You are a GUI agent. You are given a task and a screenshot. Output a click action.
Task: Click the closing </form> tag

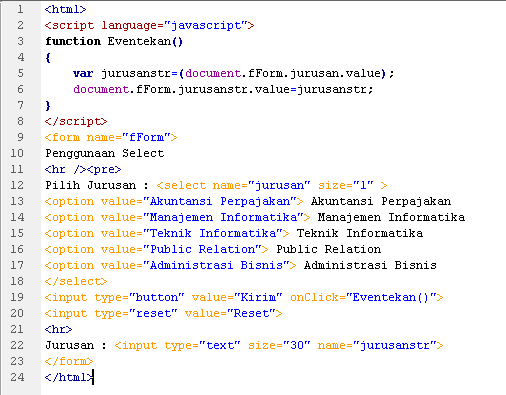(69, 361)
